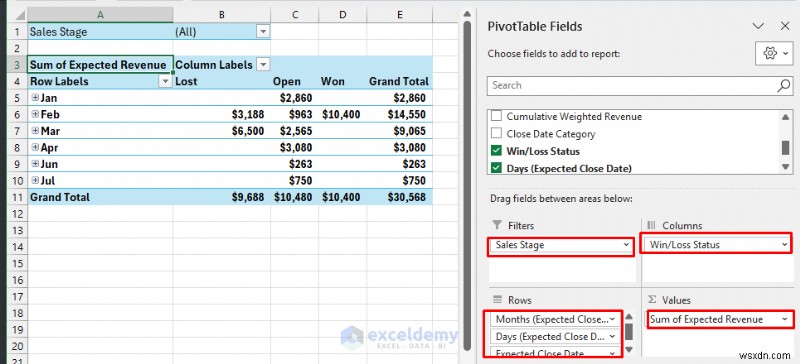The height and width of the screenshot is (364, 800).
Task: Select the $3,188 Feb Lost cell
Action: click(x=221, y=114)
